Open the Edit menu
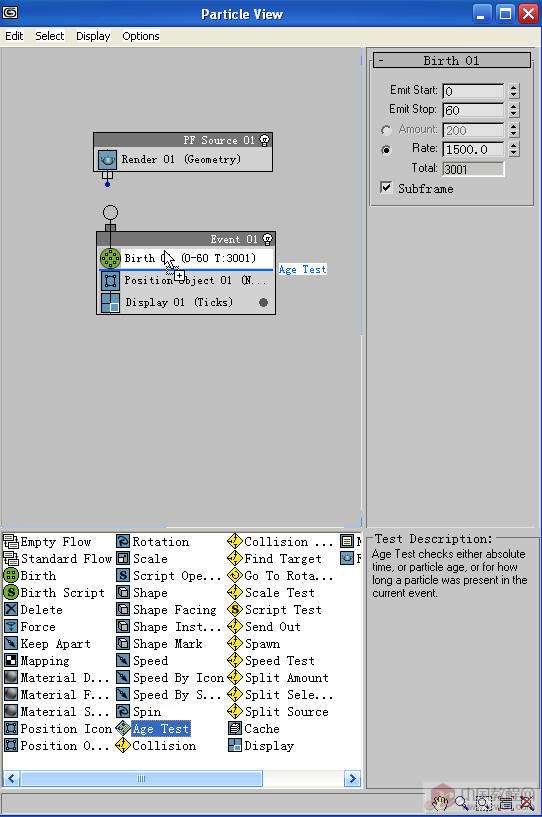This screenshot has height=817, width=542. [x=14, y=36]
